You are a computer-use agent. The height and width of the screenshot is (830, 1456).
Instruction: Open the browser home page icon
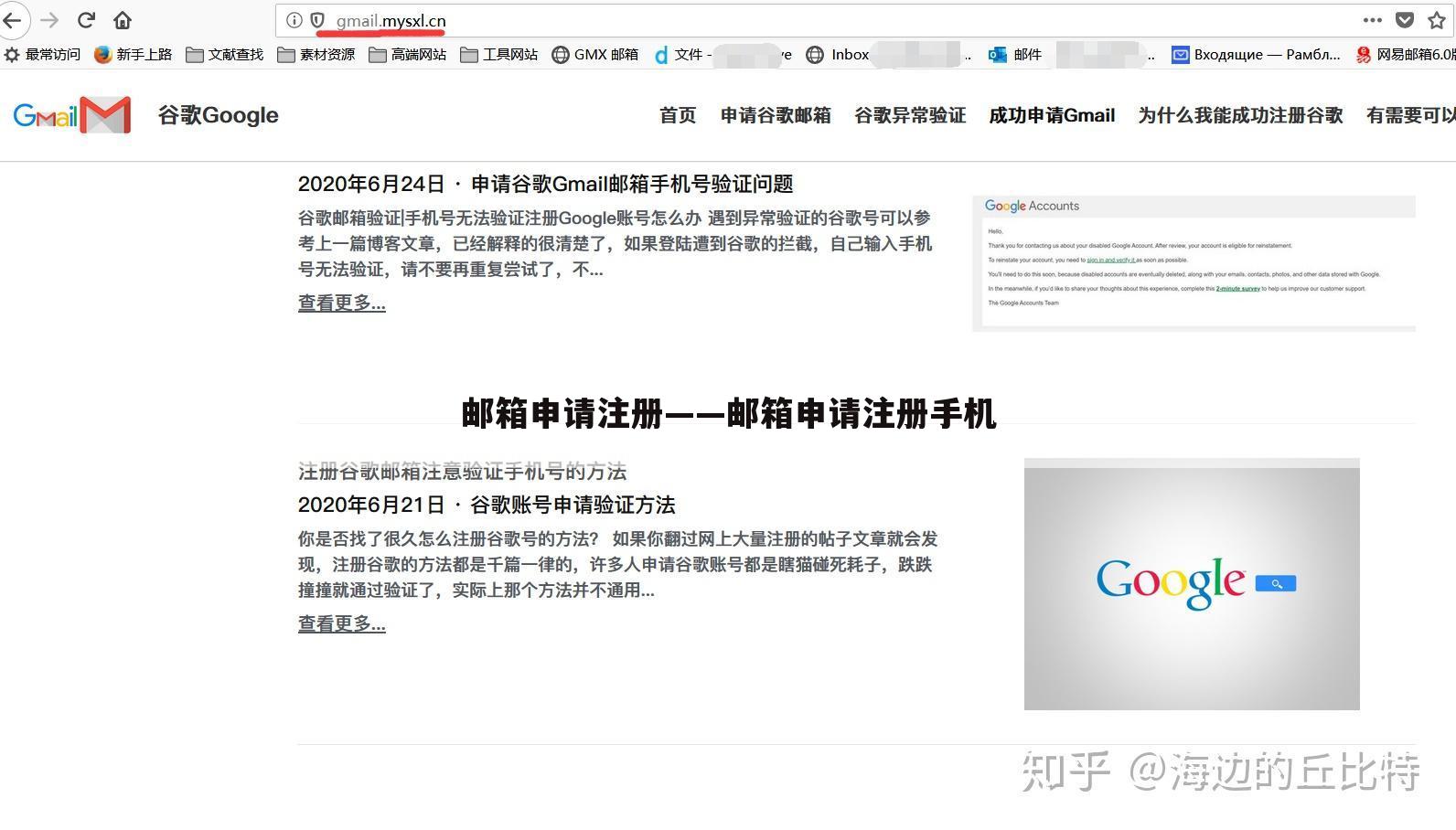tap(123, 20)
